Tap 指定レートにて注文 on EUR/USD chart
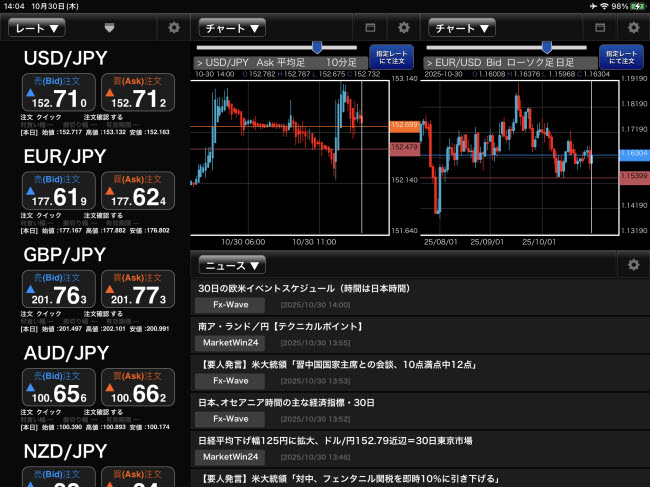This screenshot has width=650, height=487. click(x=621, y=57)
